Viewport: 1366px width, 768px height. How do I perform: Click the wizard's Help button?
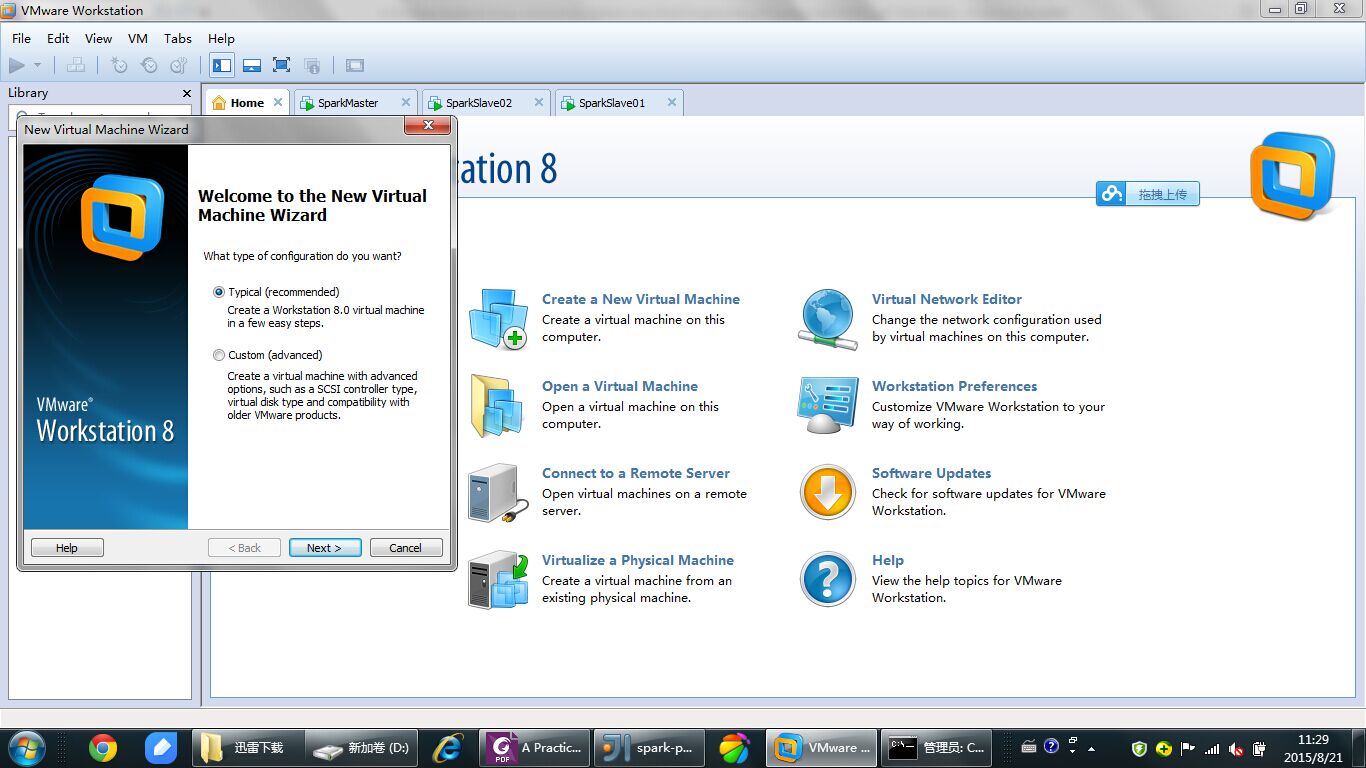[67, 548]
